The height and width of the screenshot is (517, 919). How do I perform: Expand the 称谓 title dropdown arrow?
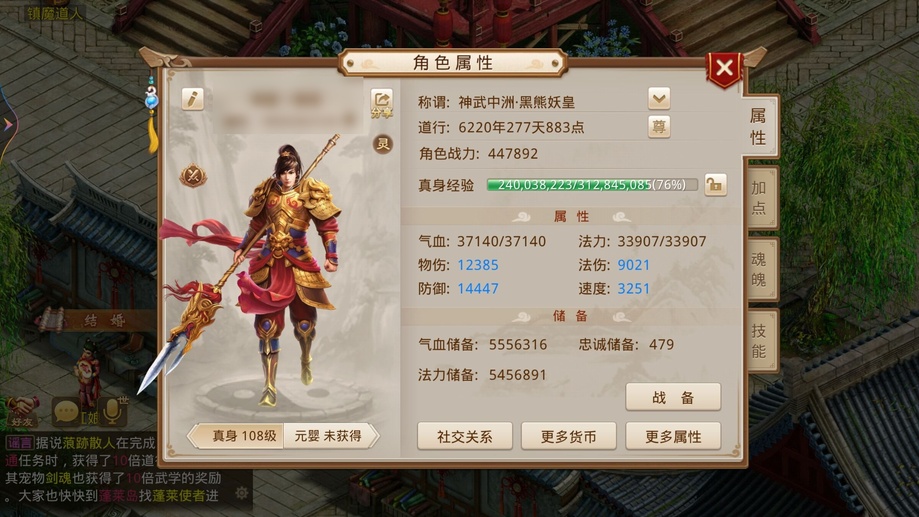pos(659,98)
